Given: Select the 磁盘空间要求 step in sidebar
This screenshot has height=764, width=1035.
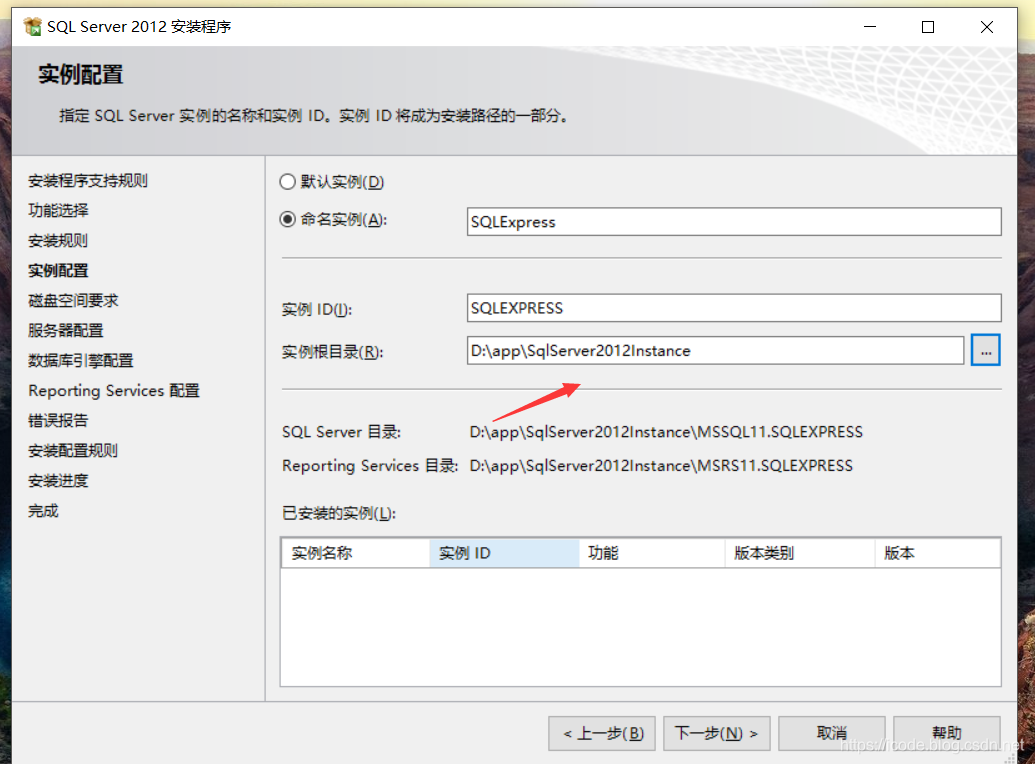Looking at the screenshot, I should 73,300.
